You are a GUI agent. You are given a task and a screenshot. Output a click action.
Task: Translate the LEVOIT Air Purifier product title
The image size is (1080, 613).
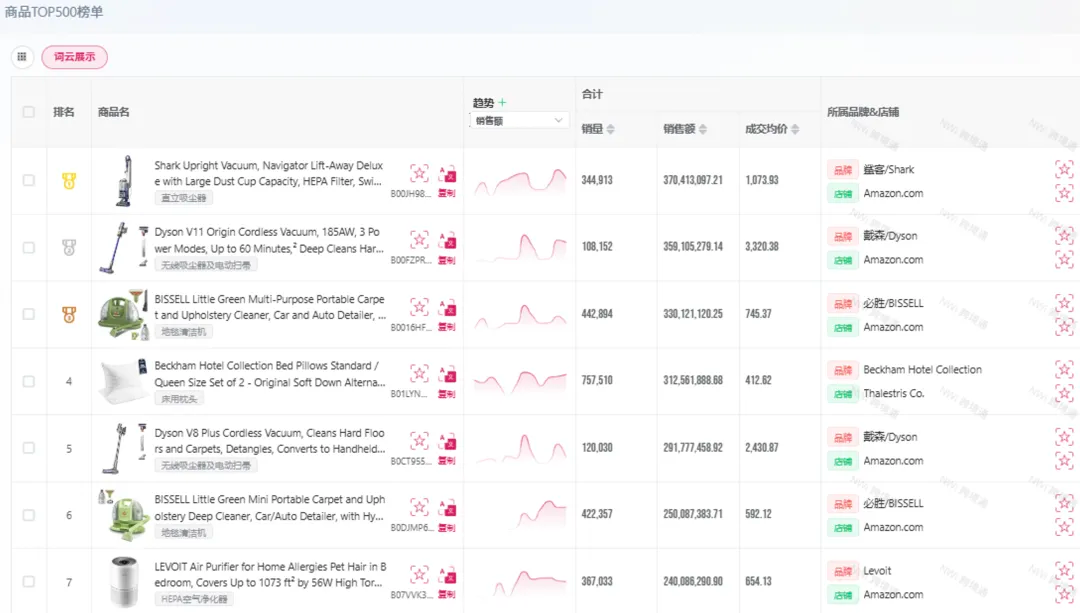click(x=448, y=575)
